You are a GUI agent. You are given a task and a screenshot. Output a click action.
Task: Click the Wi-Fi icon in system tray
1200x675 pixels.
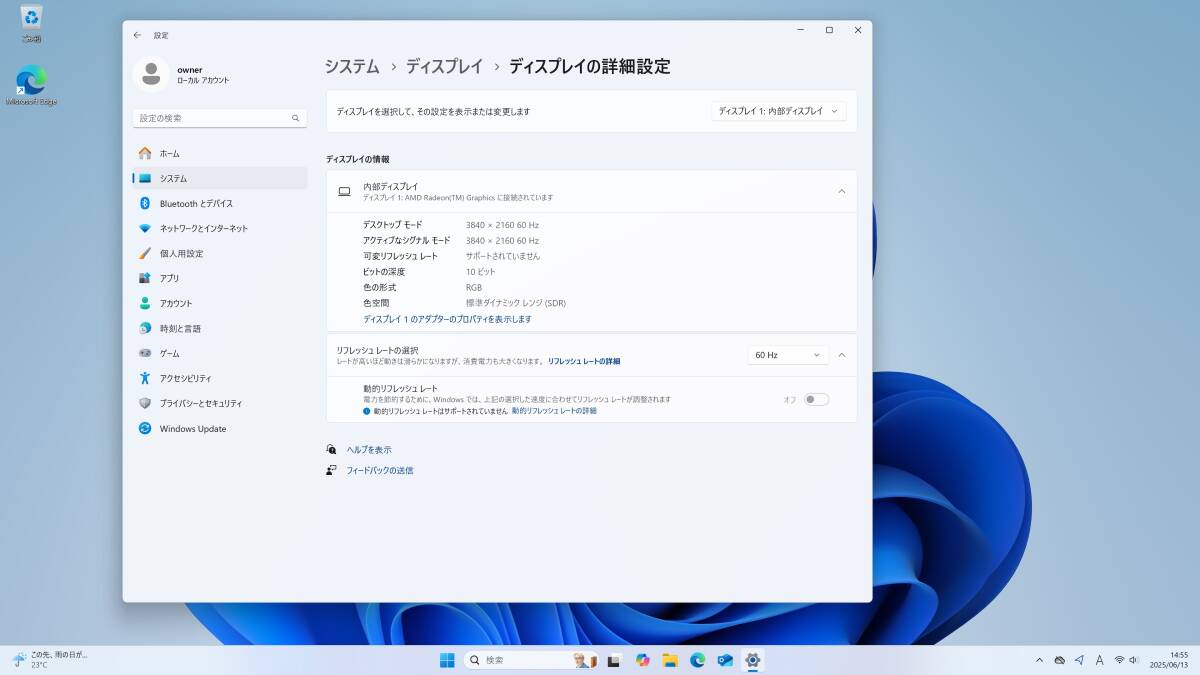point(1120,660)
